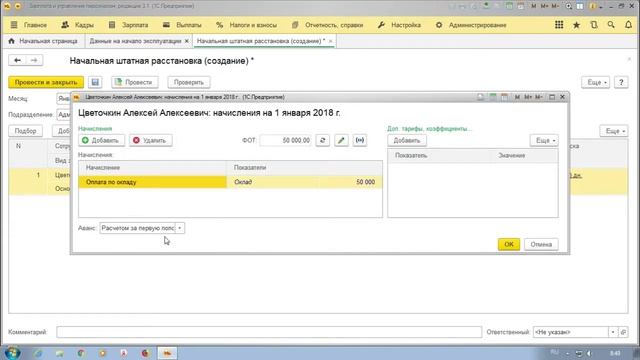The width and height of the screenshot is (640, 360).
Task: Click the Доп. тарифы, коэффициенты link
Action: [x=429, y=129]
